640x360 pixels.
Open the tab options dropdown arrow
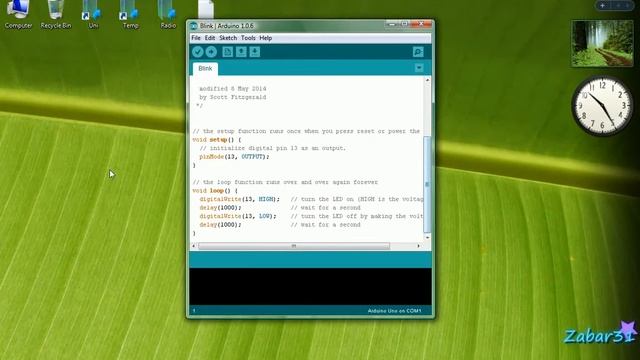419,68
